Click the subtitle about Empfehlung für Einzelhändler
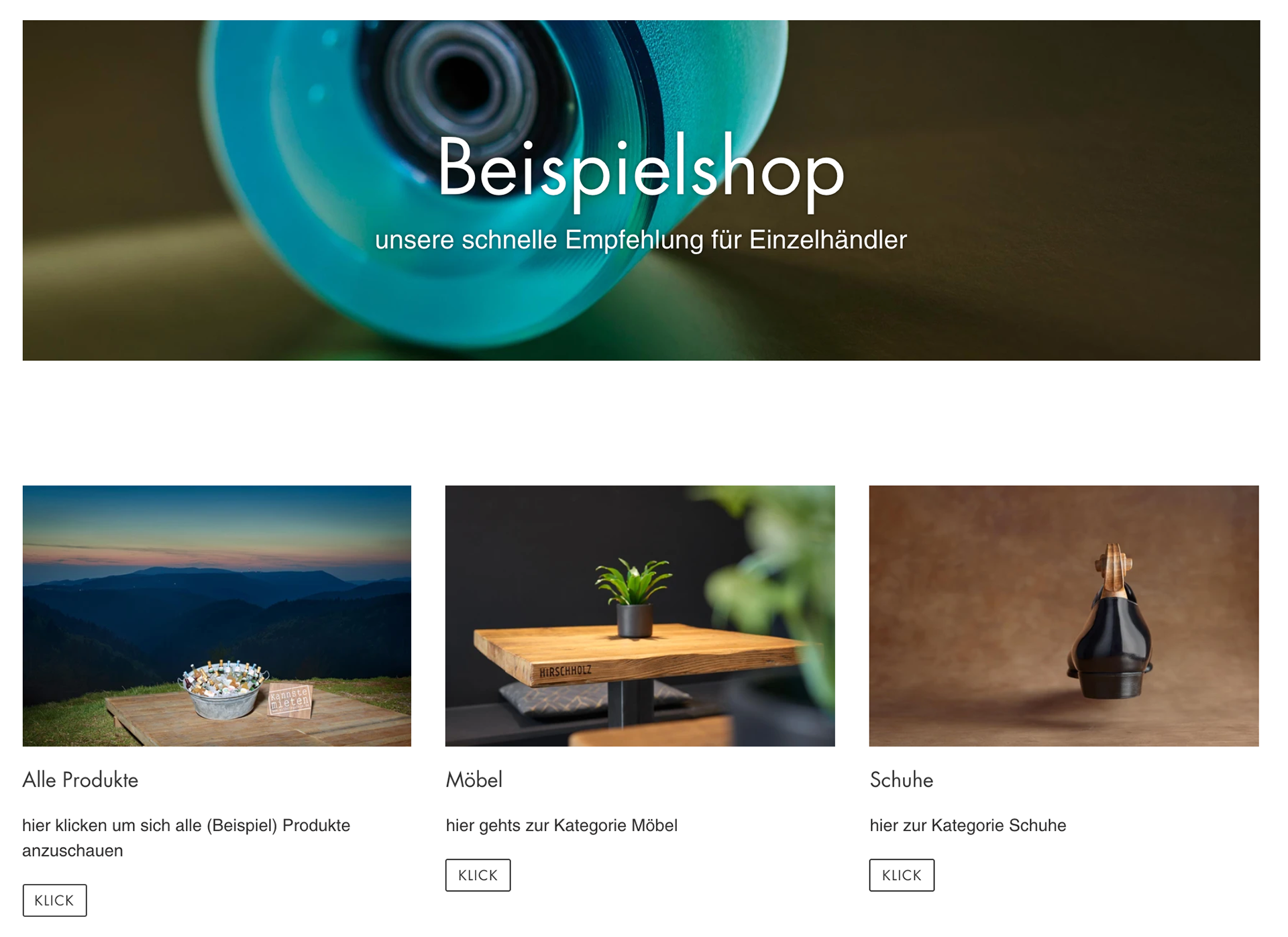This screenshot has width=1288, height=937. [x=641, y=240]
